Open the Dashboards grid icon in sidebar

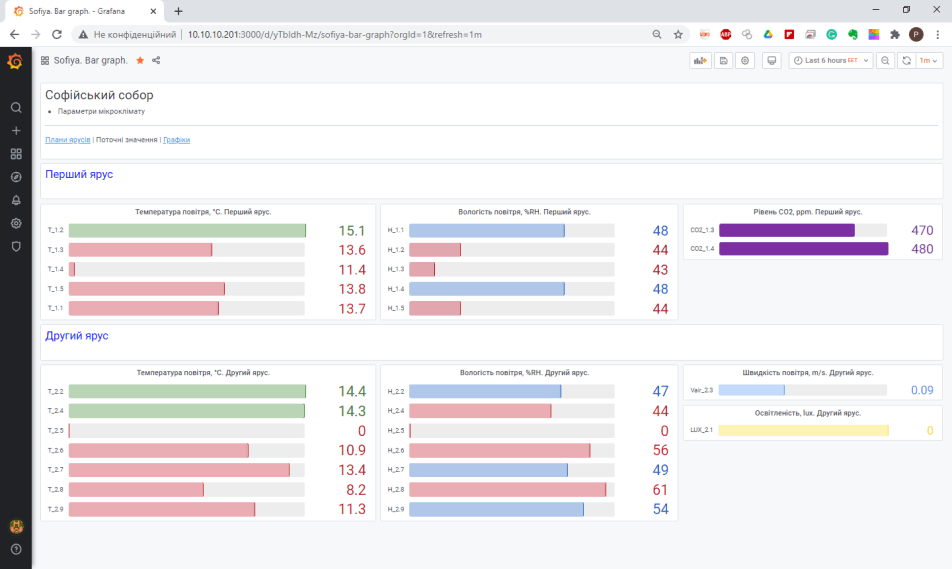pyautogui.click(x=15, y=154)
